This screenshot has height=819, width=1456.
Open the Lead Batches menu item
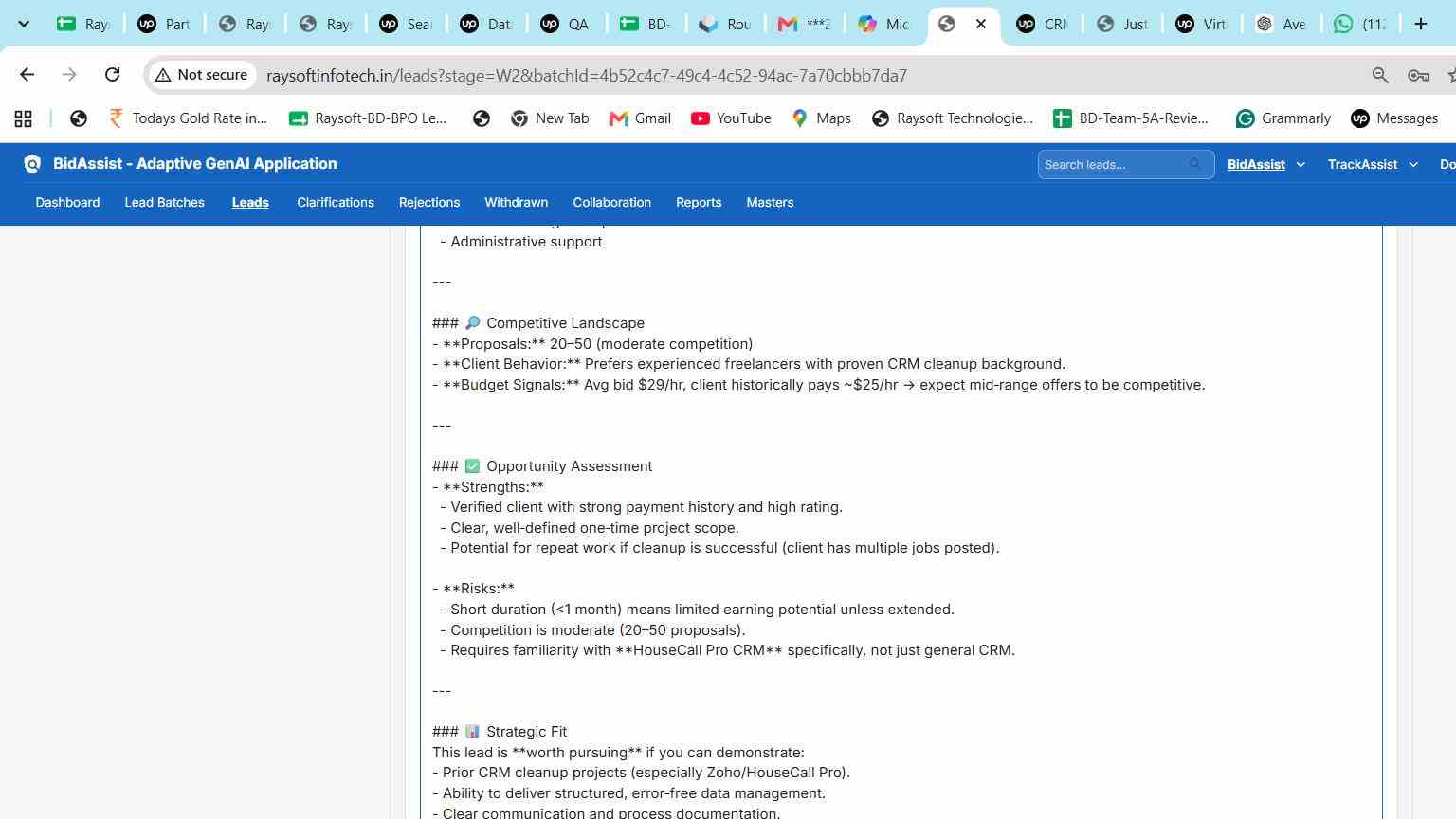coord(164,203)
